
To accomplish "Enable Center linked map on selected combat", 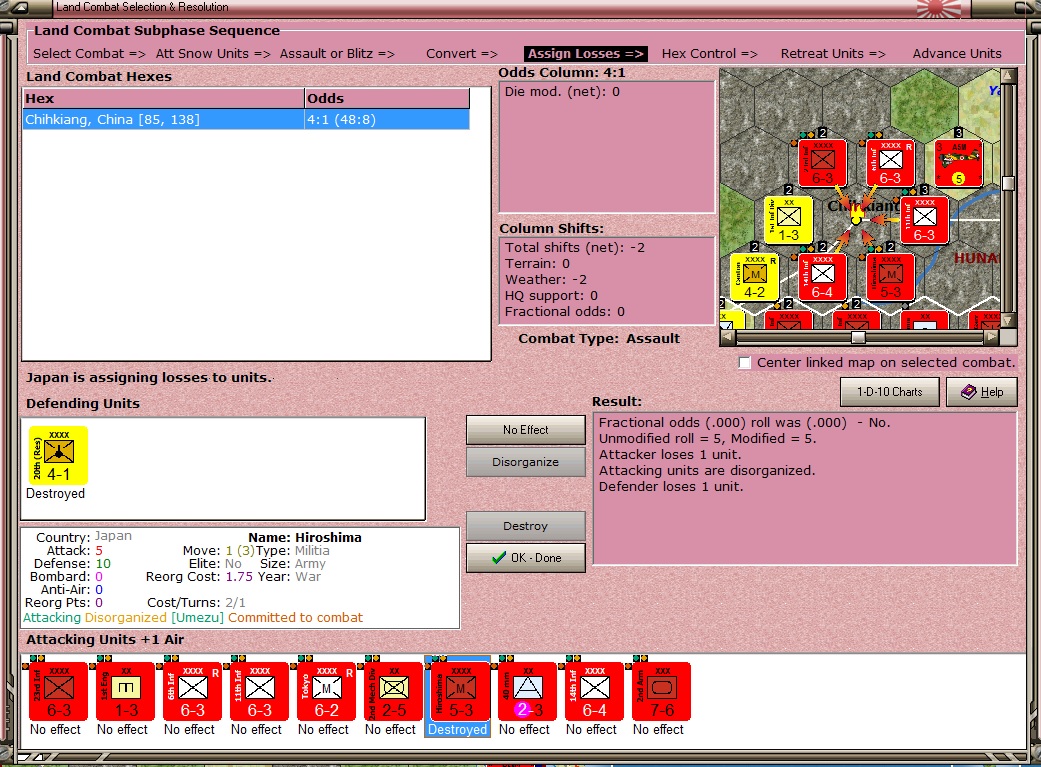I will [745, 363].
